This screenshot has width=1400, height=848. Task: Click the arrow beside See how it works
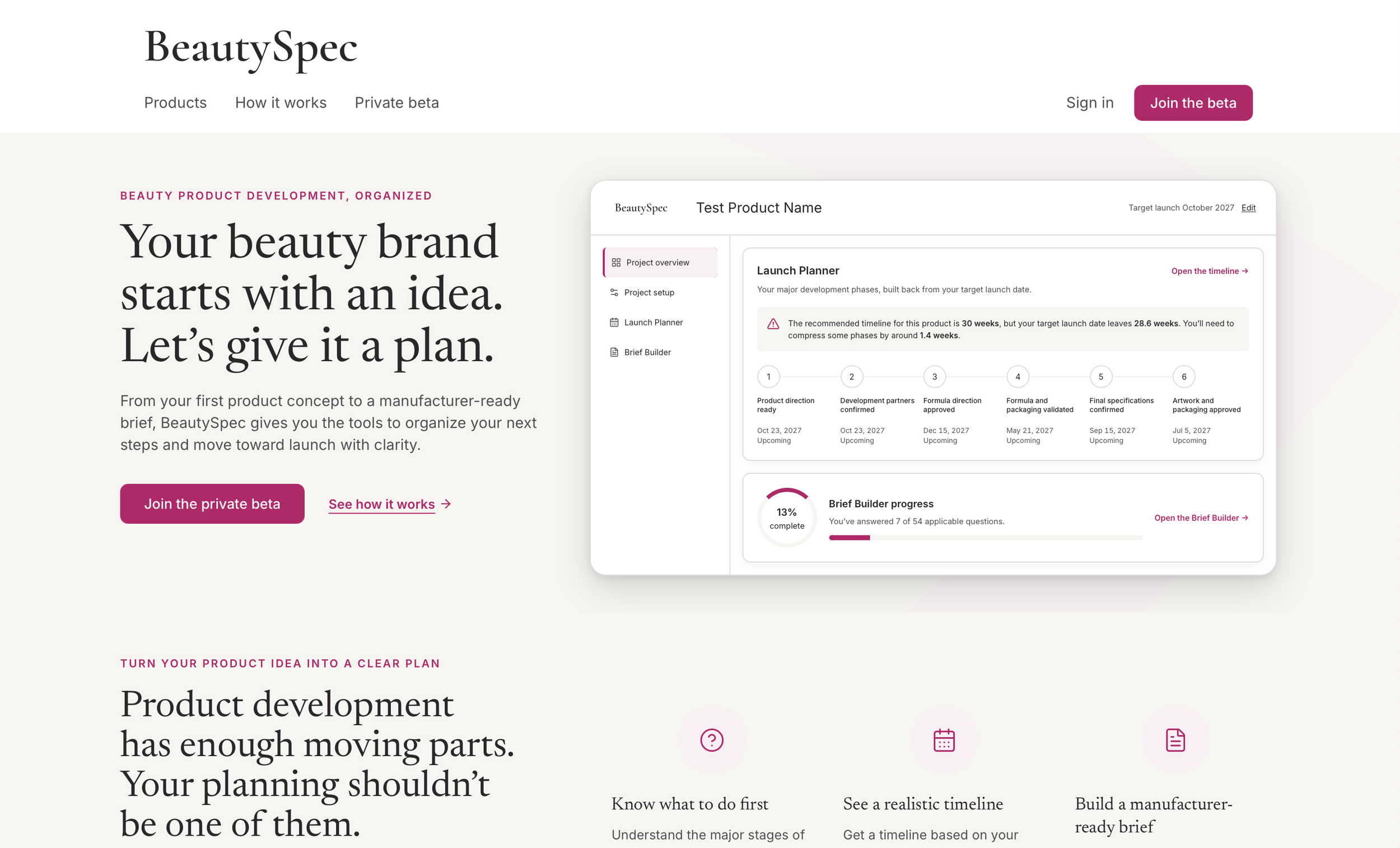[446, 504]
